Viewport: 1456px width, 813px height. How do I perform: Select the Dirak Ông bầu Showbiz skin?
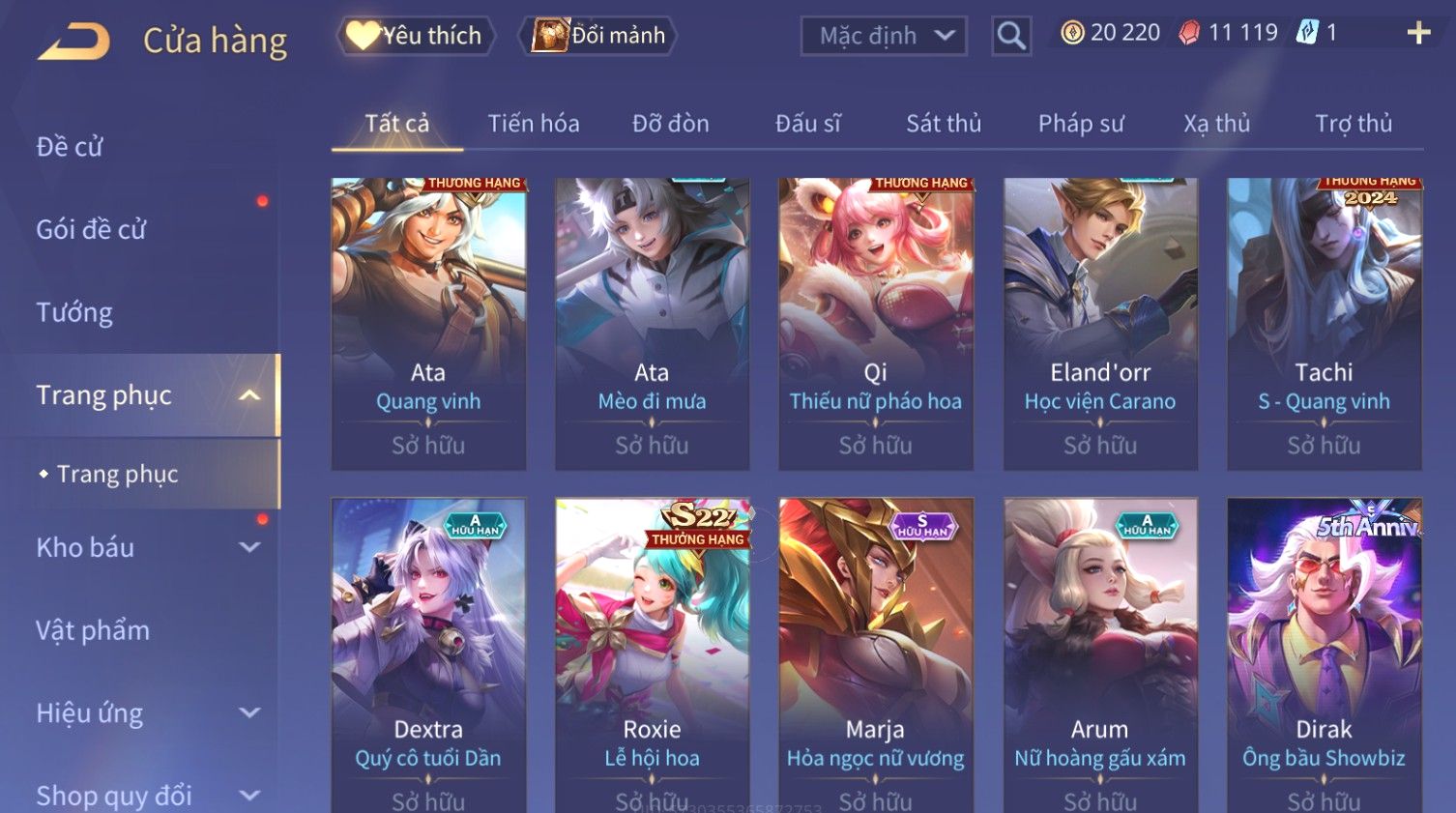click(x=1324, y=655)
